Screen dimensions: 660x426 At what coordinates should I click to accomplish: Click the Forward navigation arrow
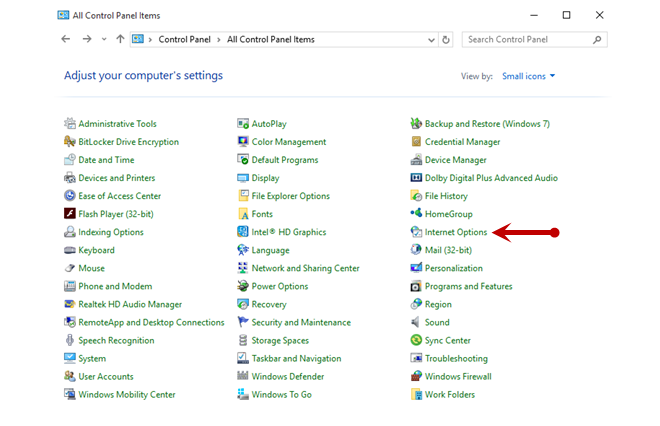point(87,39)
